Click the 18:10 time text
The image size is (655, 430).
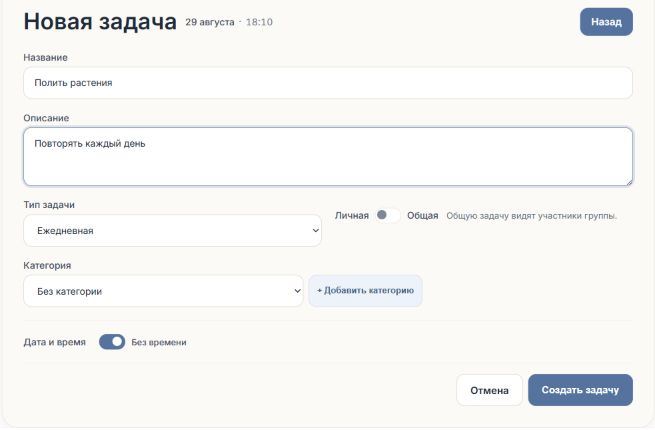point(259,22)
